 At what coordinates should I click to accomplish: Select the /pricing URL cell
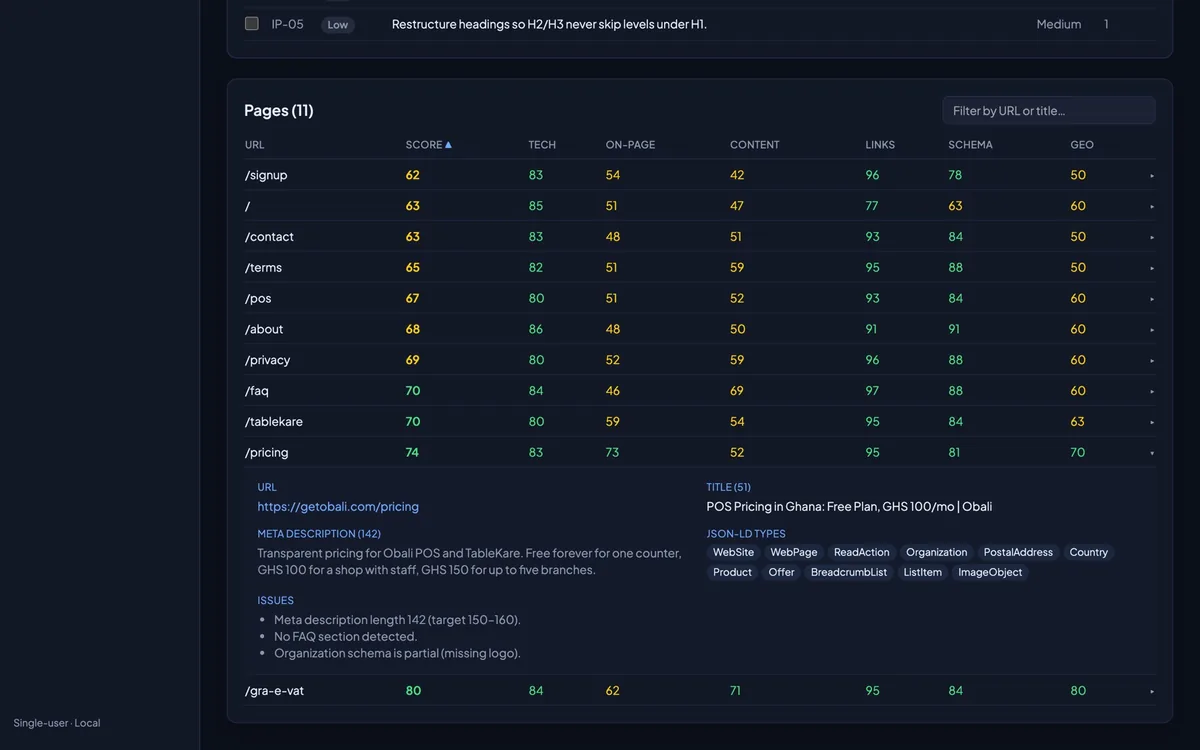click(266, 453)
